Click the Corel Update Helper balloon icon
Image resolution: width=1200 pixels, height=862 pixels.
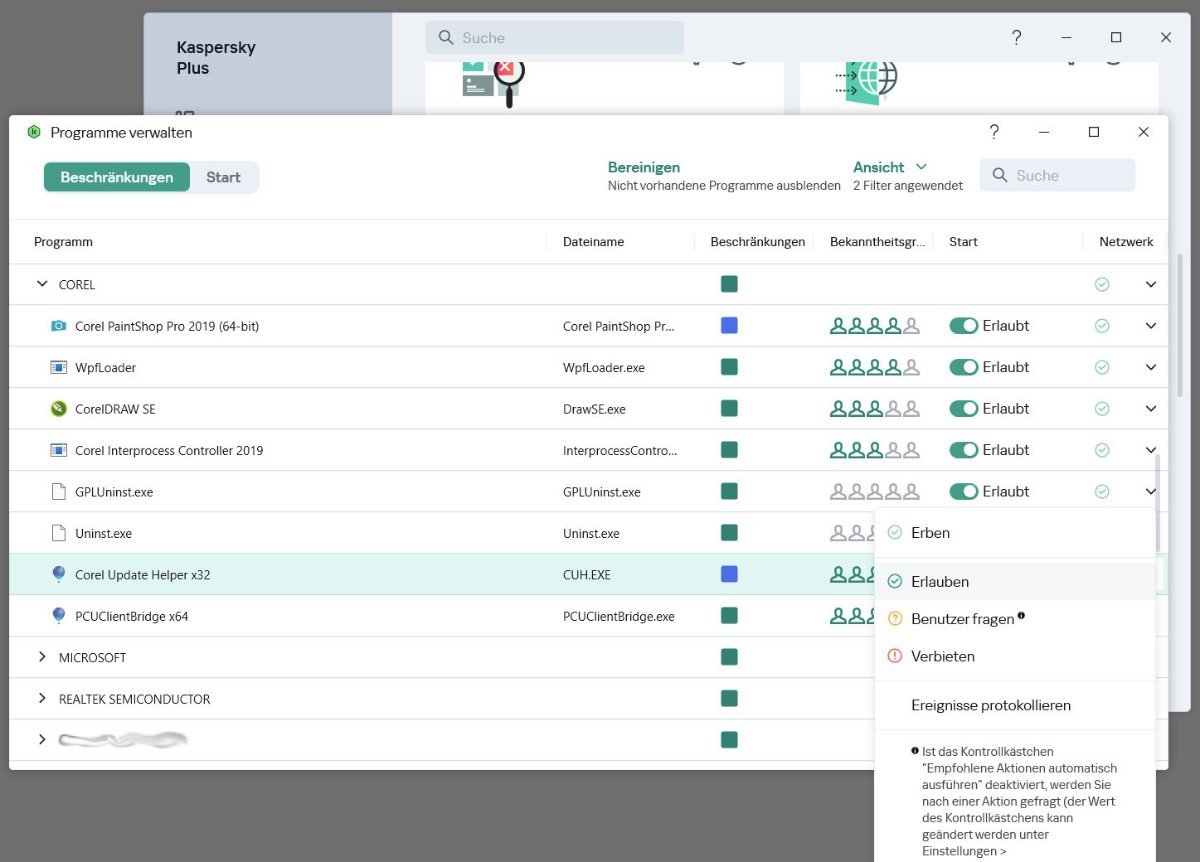58,575
